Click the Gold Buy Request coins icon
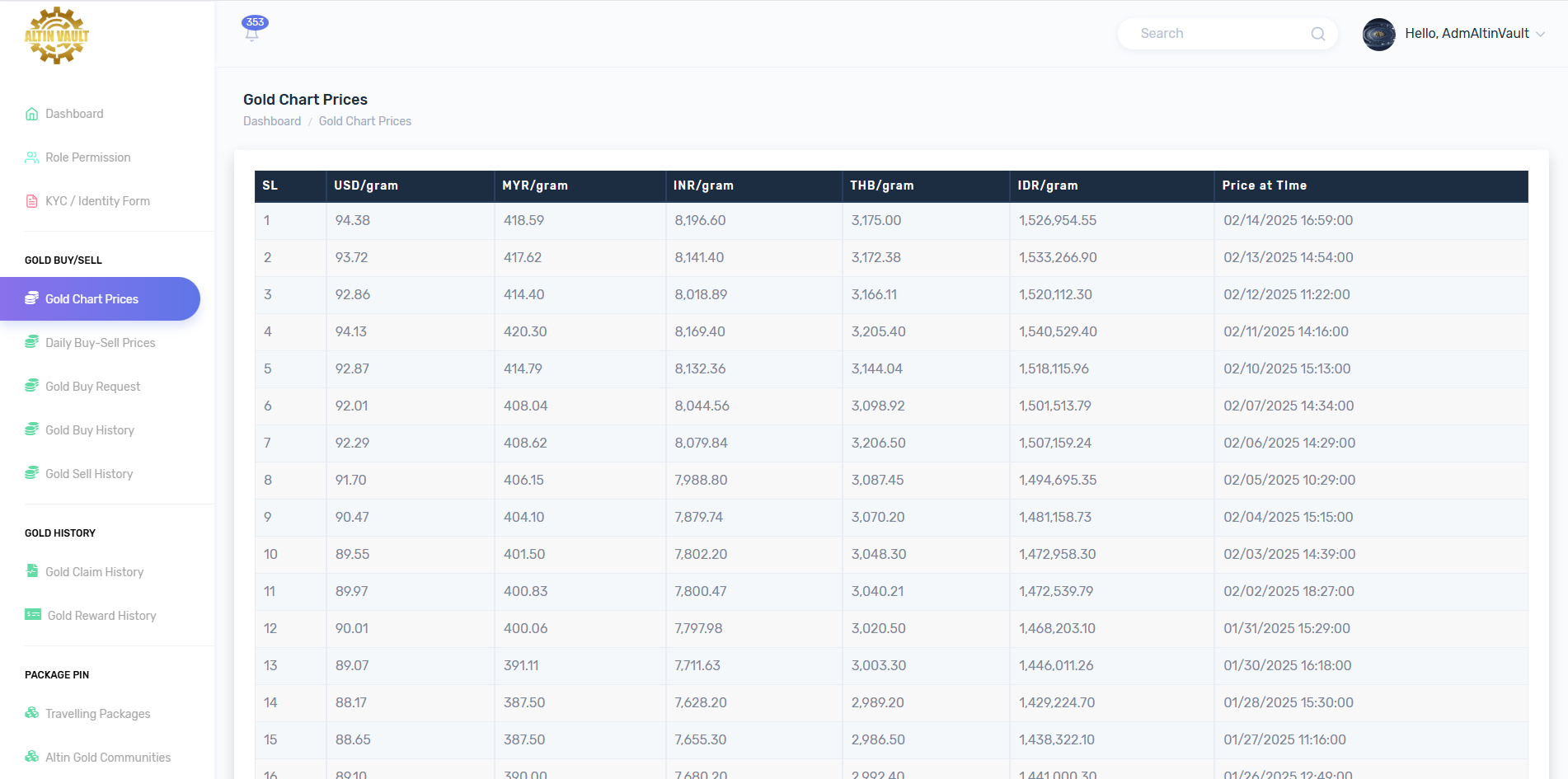The image size is (1568, 779). tap(31, 386)
